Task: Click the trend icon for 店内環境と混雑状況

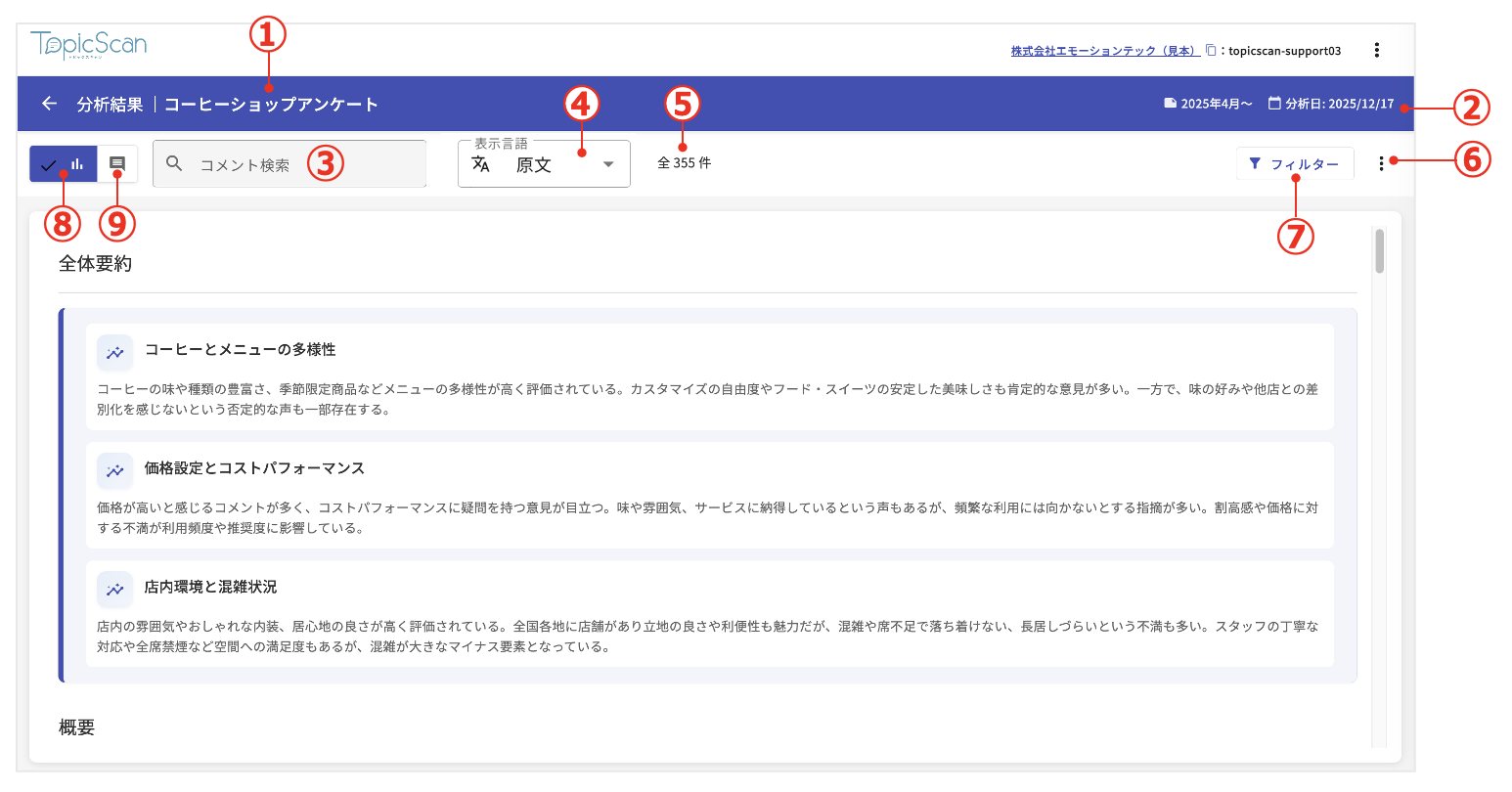Action: pyautogui.click(x=115, y=590)
